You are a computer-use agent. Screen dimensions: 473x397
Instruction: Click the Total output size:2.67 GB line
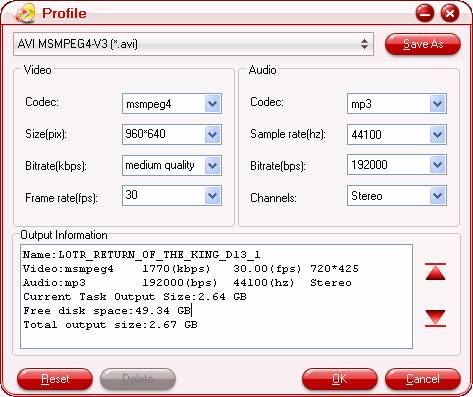pyautogui.click(x=110, y=325)
